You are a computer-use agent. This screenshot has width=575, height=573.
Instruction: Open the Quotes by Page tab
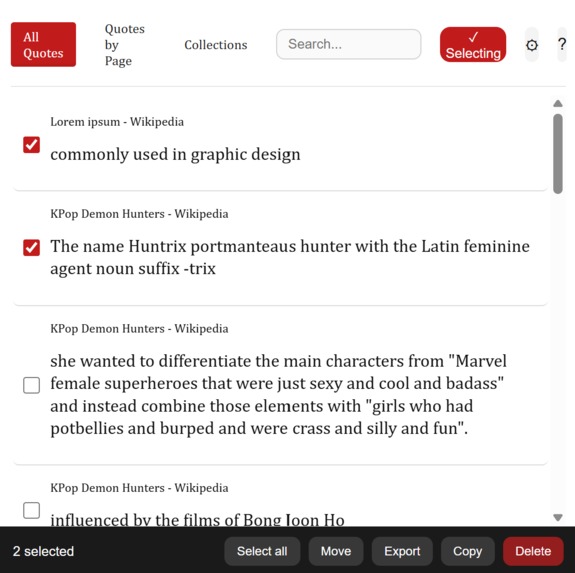tap(125, 45)
